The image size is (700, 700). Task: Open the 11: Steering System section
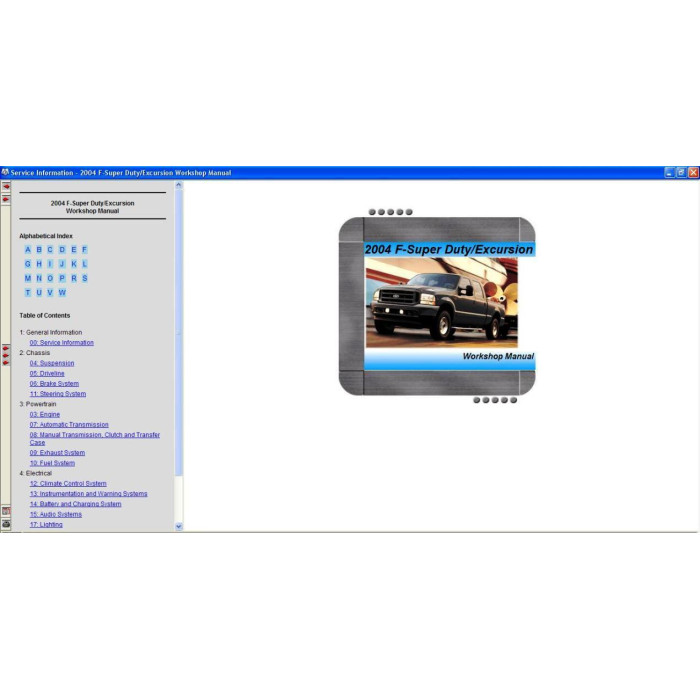(x=58, y=394)
